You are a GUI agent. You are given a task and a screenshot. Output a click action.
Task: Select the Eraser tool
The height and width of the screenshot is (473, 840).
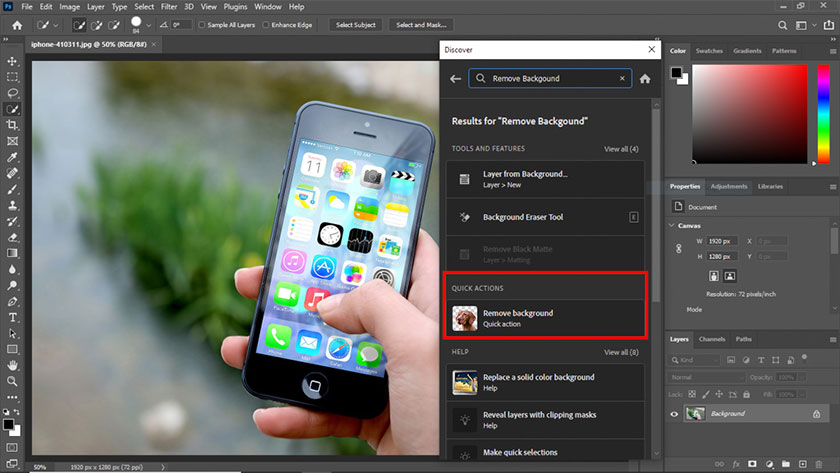(12, 237)
